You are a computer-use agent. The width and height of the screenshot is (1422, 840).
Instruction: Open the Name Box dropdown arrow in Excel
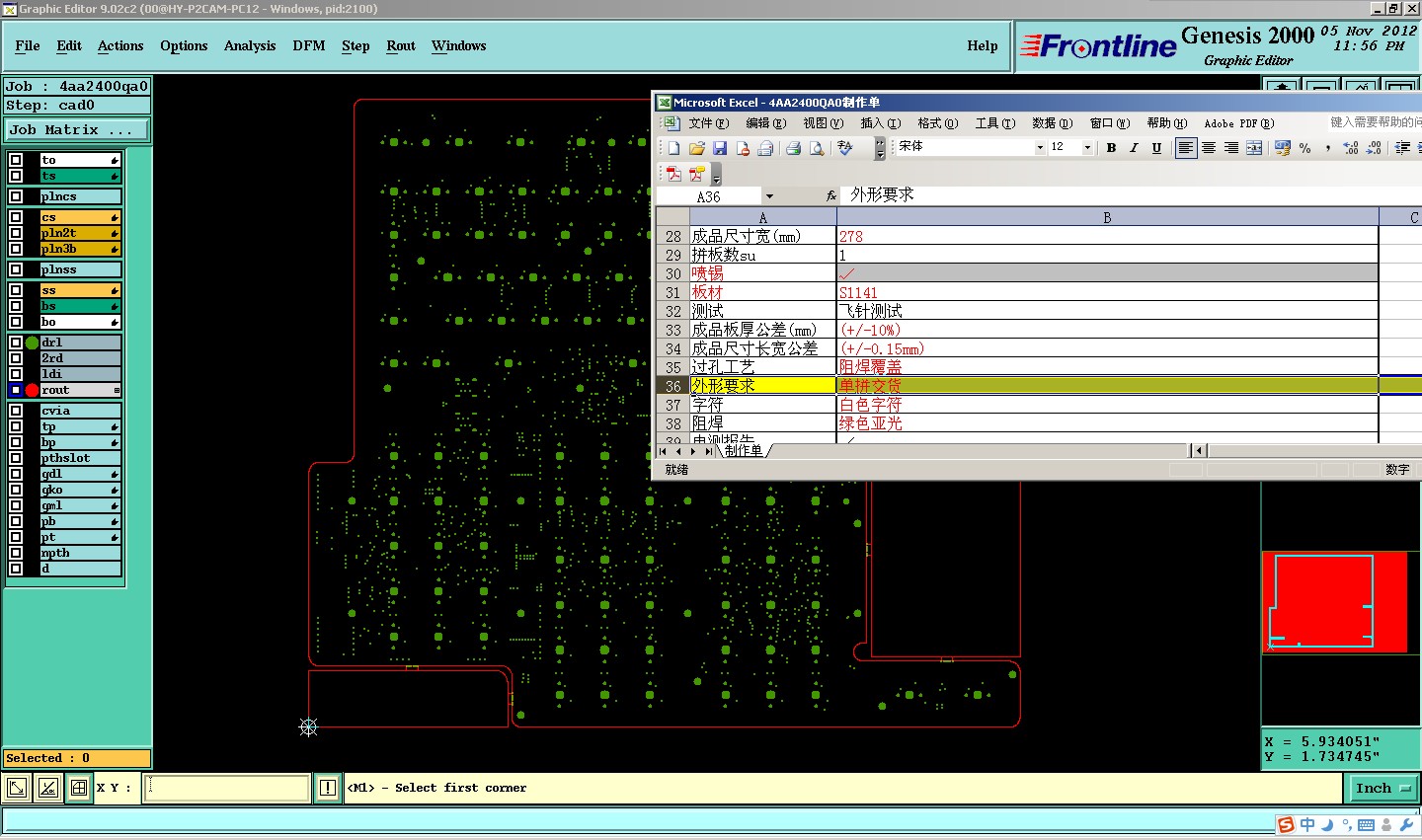point(769,196)
